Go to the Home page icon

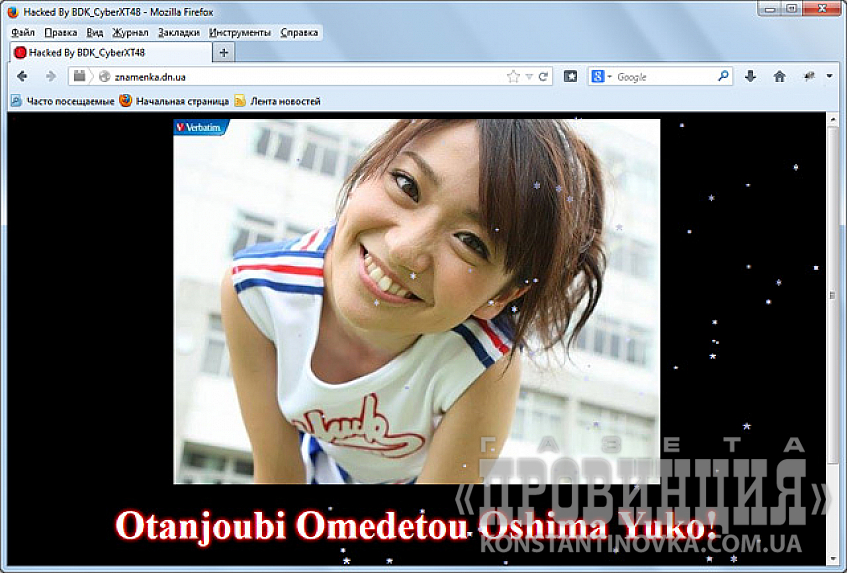pyautogui.click(x=779, y=76)
